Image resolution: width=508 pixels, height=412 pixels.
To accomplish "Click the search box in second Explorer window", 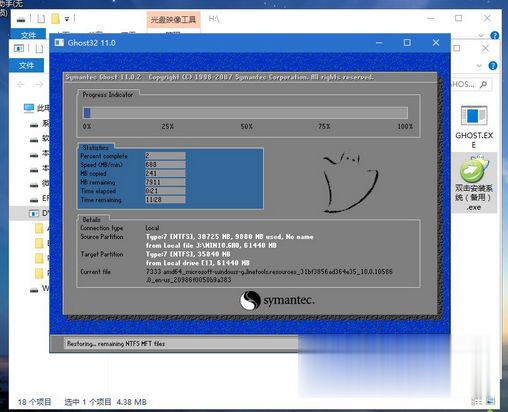I will click(x=471, y=85).
